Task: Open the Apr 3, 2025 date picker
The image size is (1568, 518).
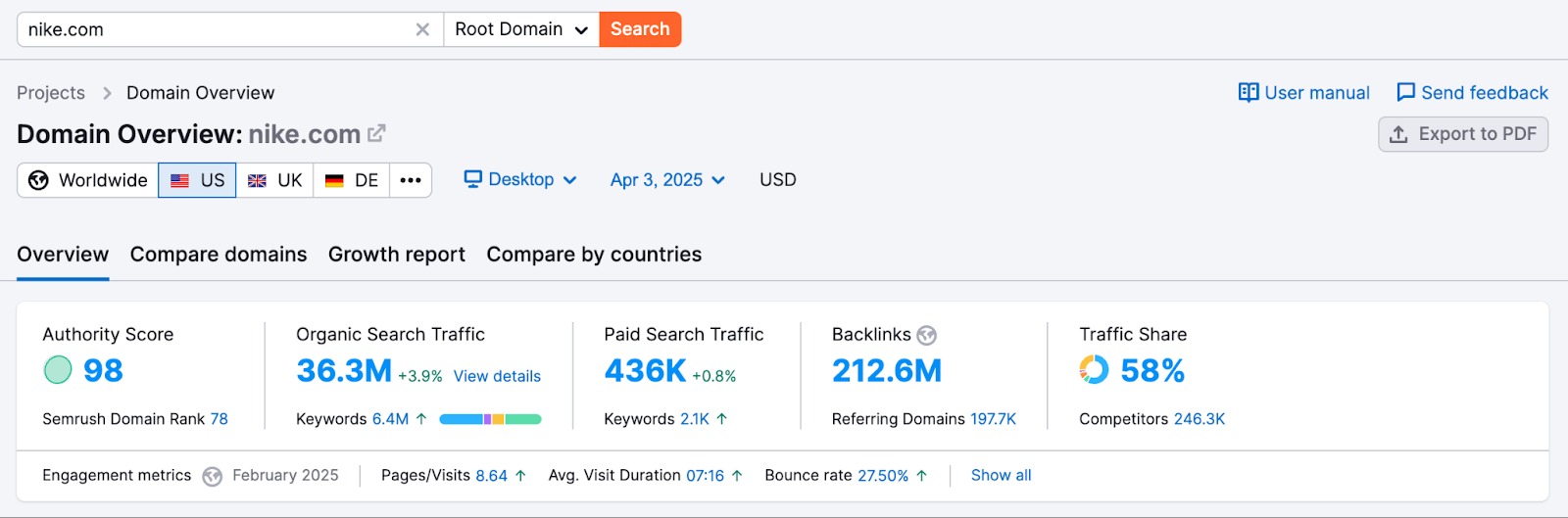Action: pos(667,180)
